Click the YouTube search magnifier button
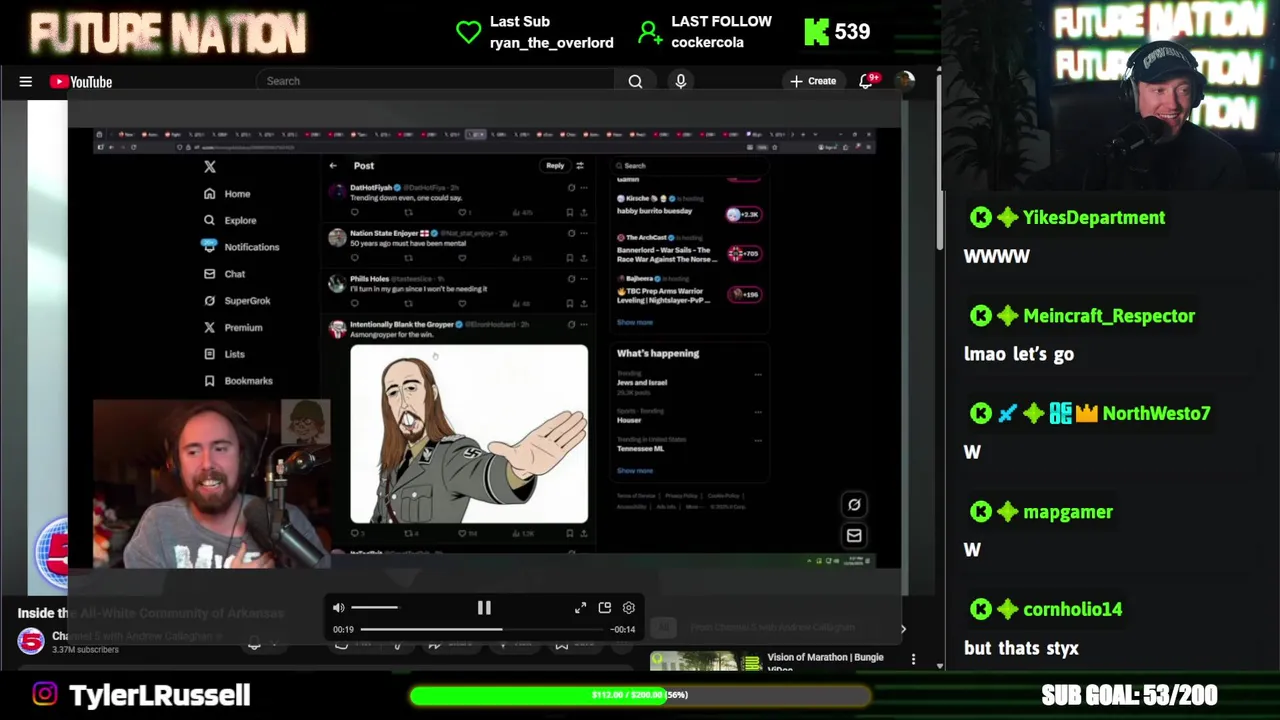Image resolution: width=1280 pixels, height=720 pixels. 635,82
